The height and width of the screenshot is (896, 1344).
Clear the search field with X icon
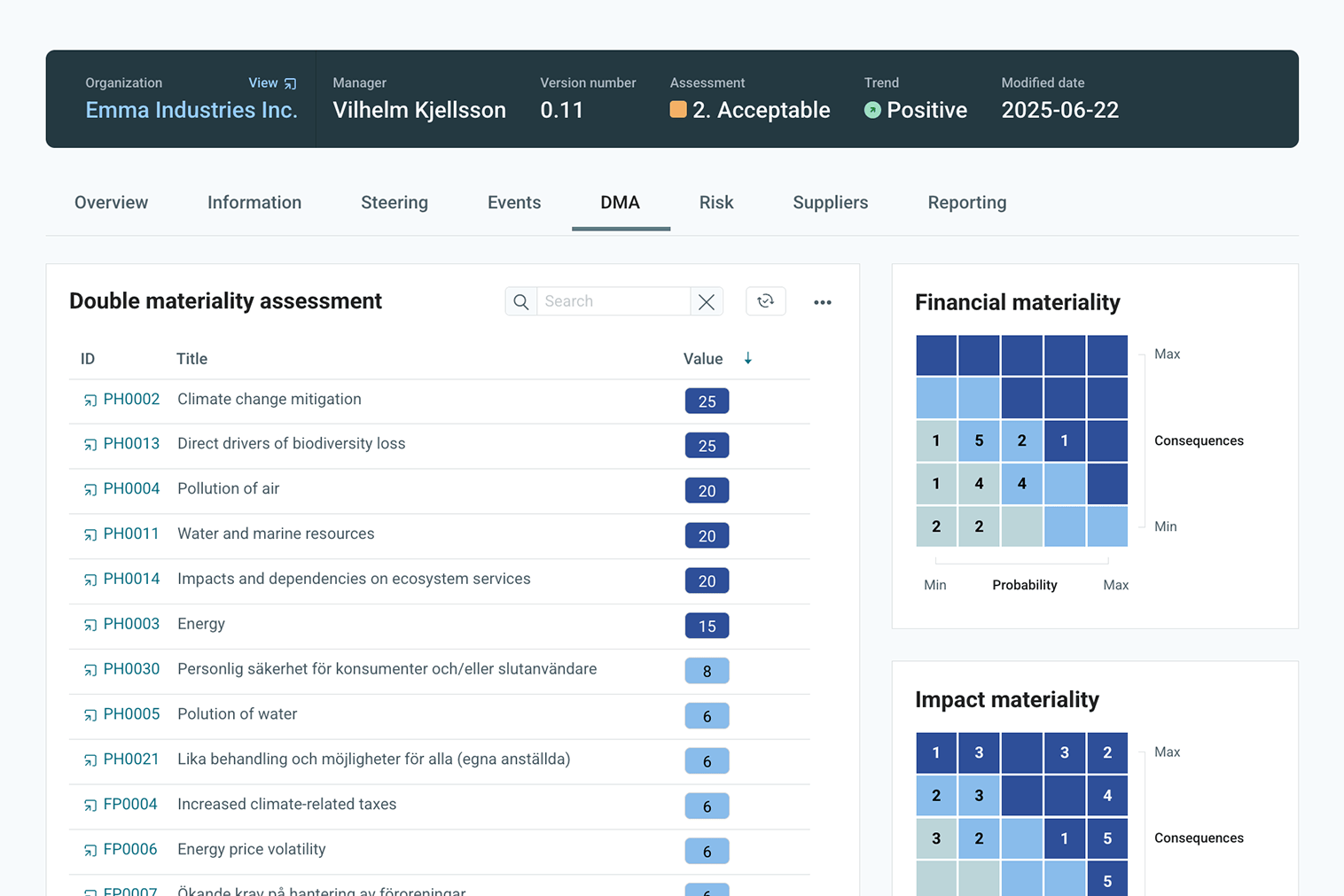pos(707,302)
